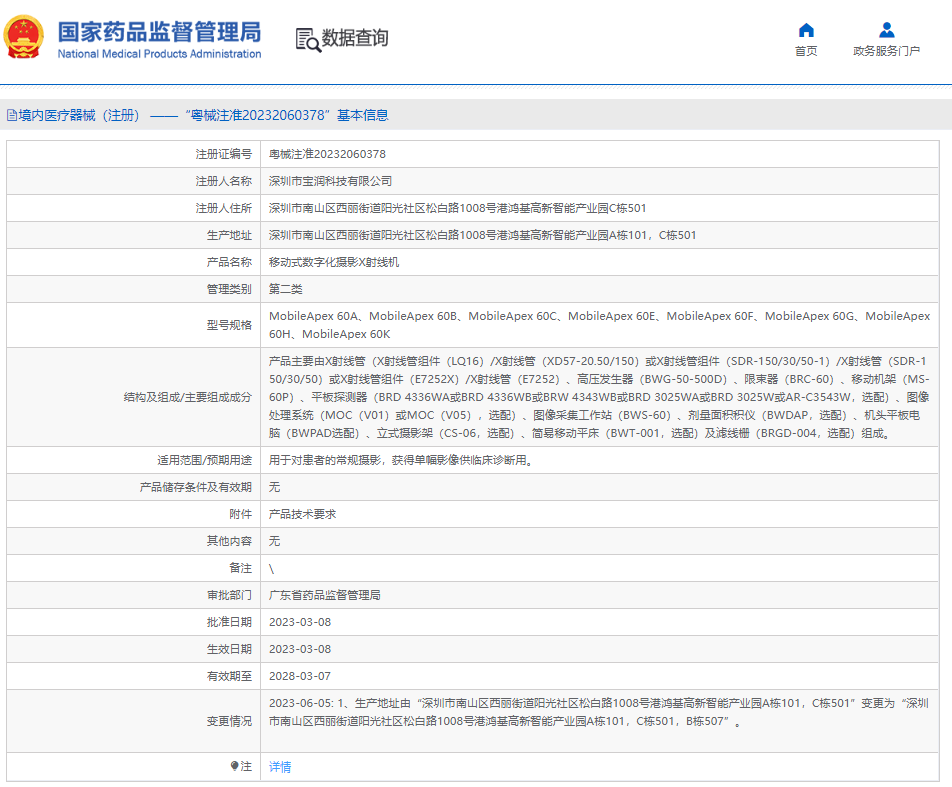Click the 注册证编号 row label
The height and width of the screenshot is (787, 952).
pos(223,154)
